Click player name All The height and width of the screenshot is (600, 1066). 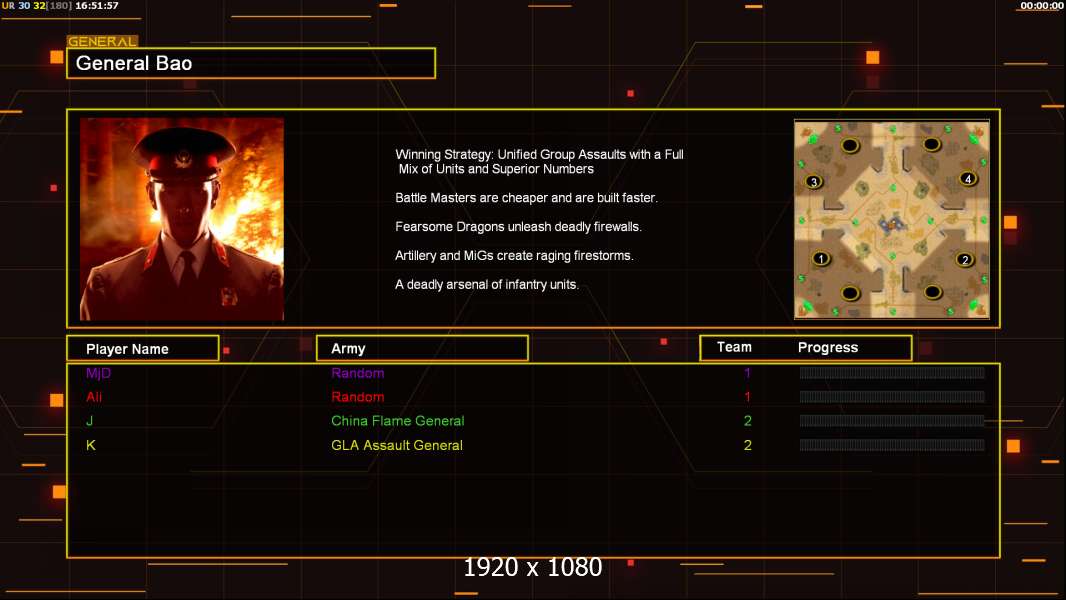click(x=94, y=397)
